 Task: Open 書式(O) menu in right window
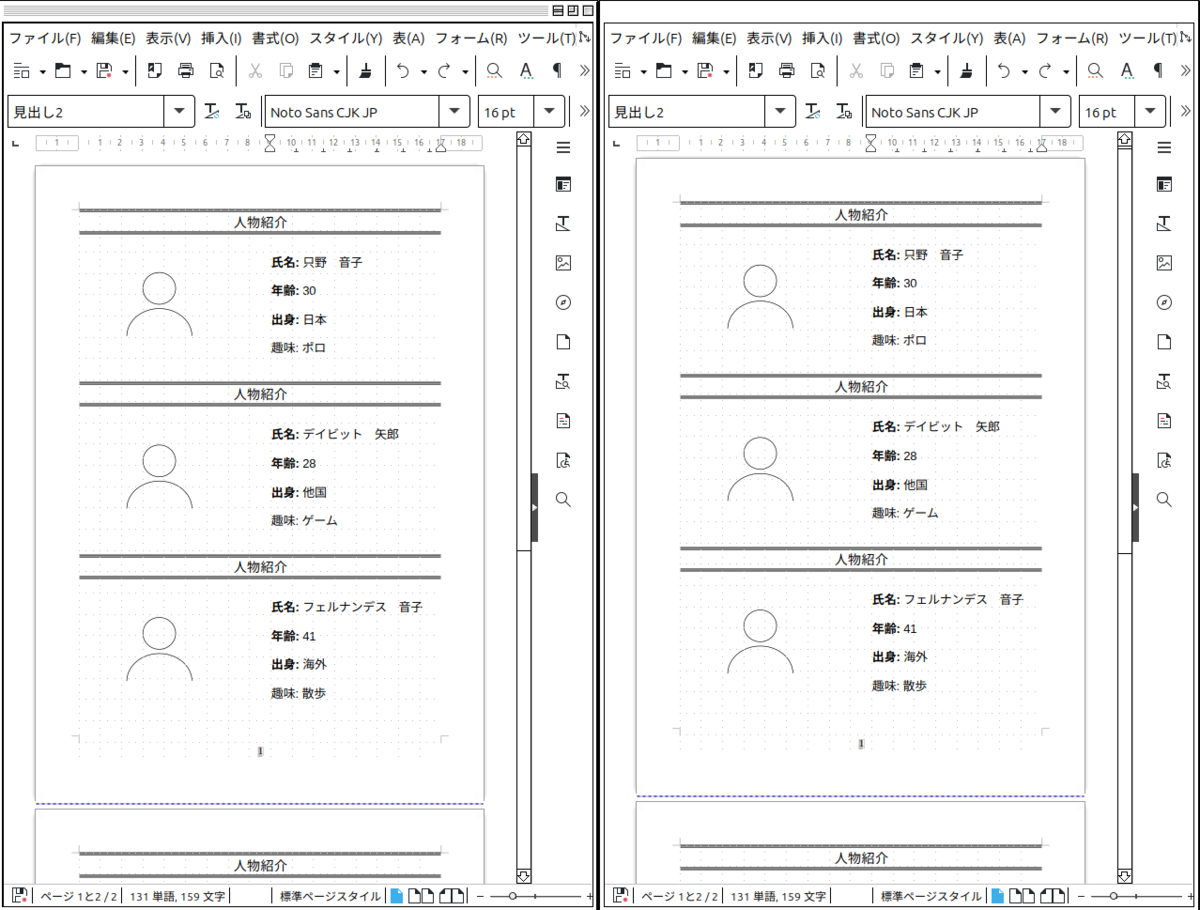point(876,38)
